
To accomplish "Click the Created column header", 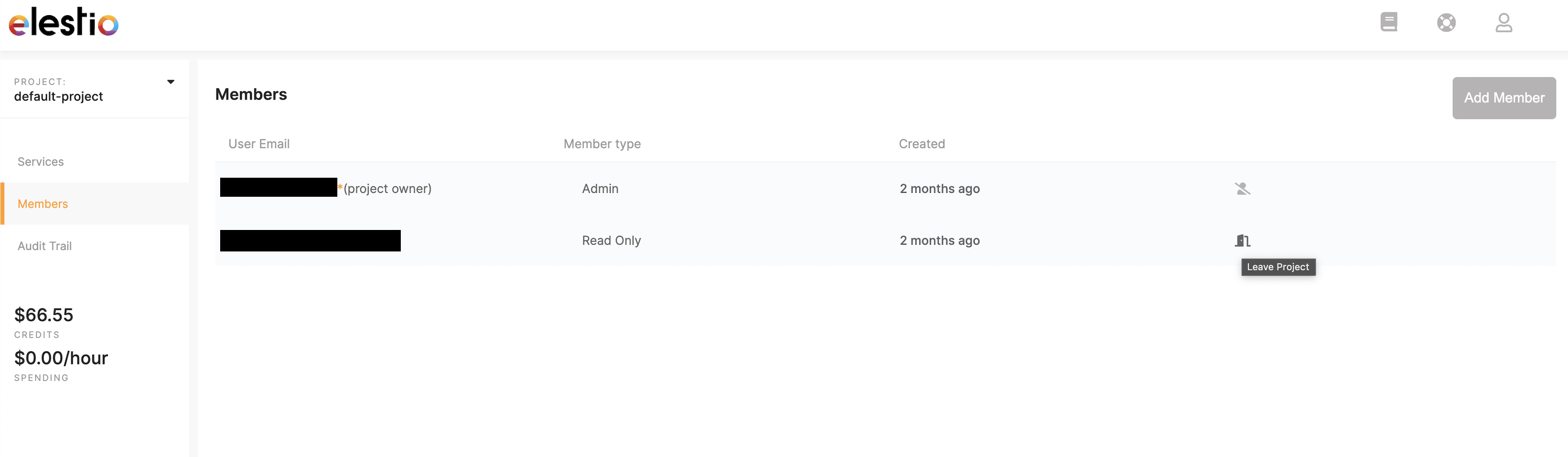I will point(922,144).
